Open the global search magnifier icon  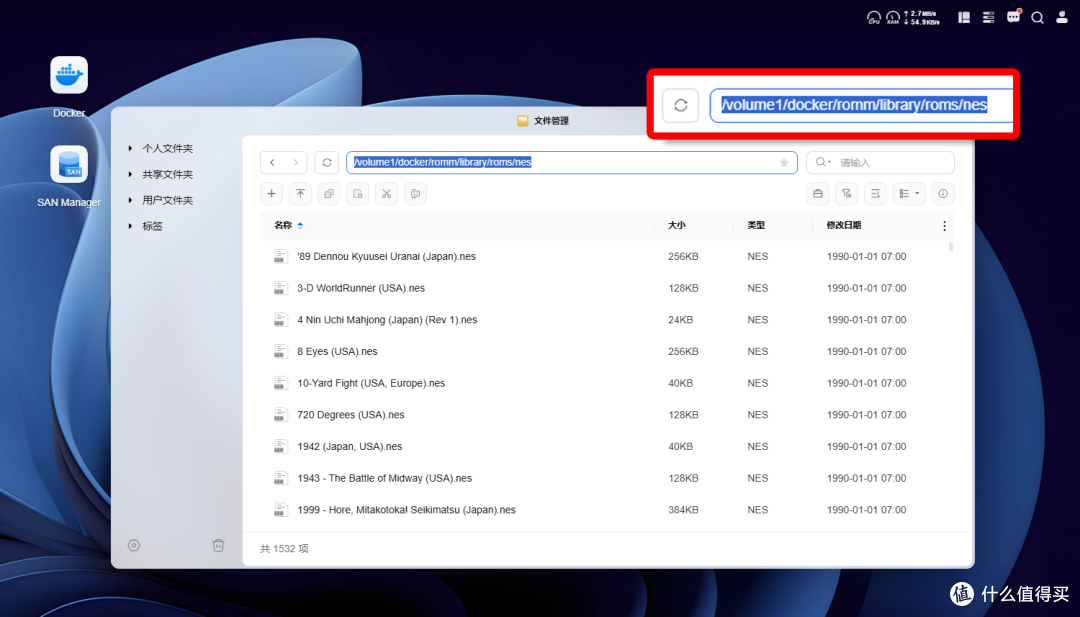tap(1037, 18)
